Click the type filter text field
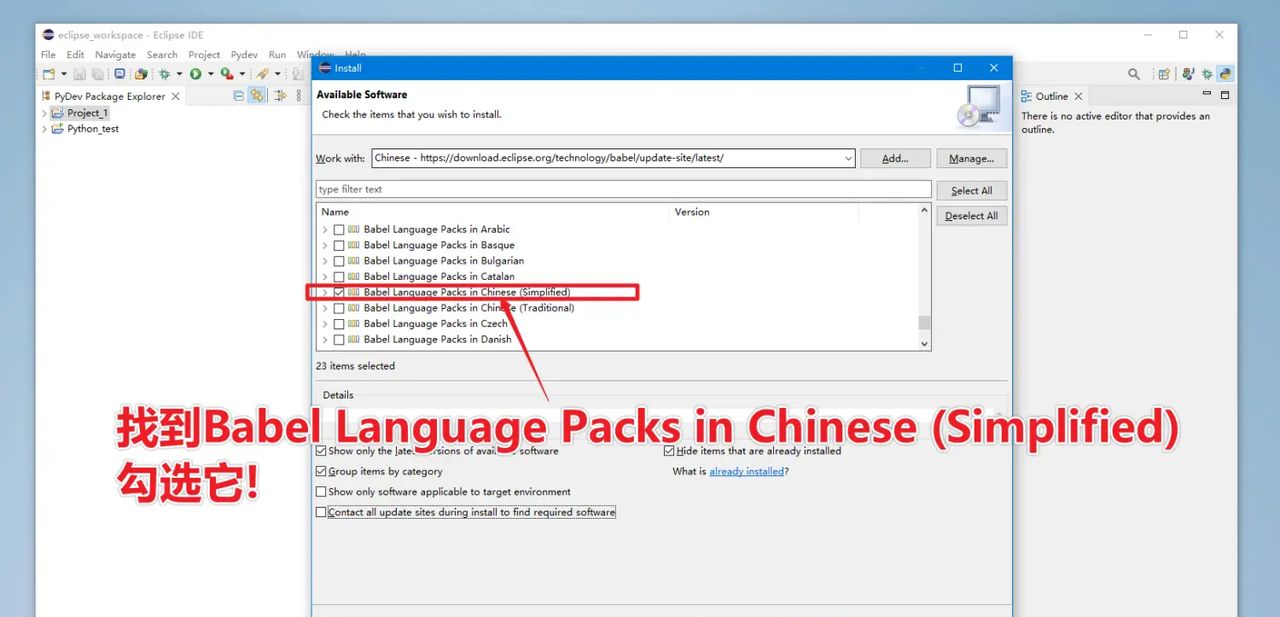The height and width of the screenshot is (617, 1280). pyautogui.click(x=623, y=189)
